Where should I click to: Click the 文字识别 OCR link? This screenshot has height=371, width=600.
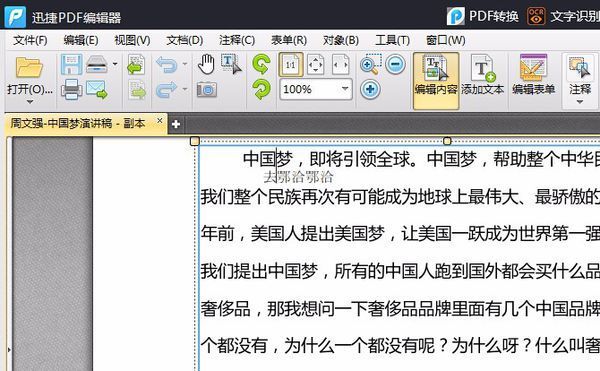coord(563,16)
